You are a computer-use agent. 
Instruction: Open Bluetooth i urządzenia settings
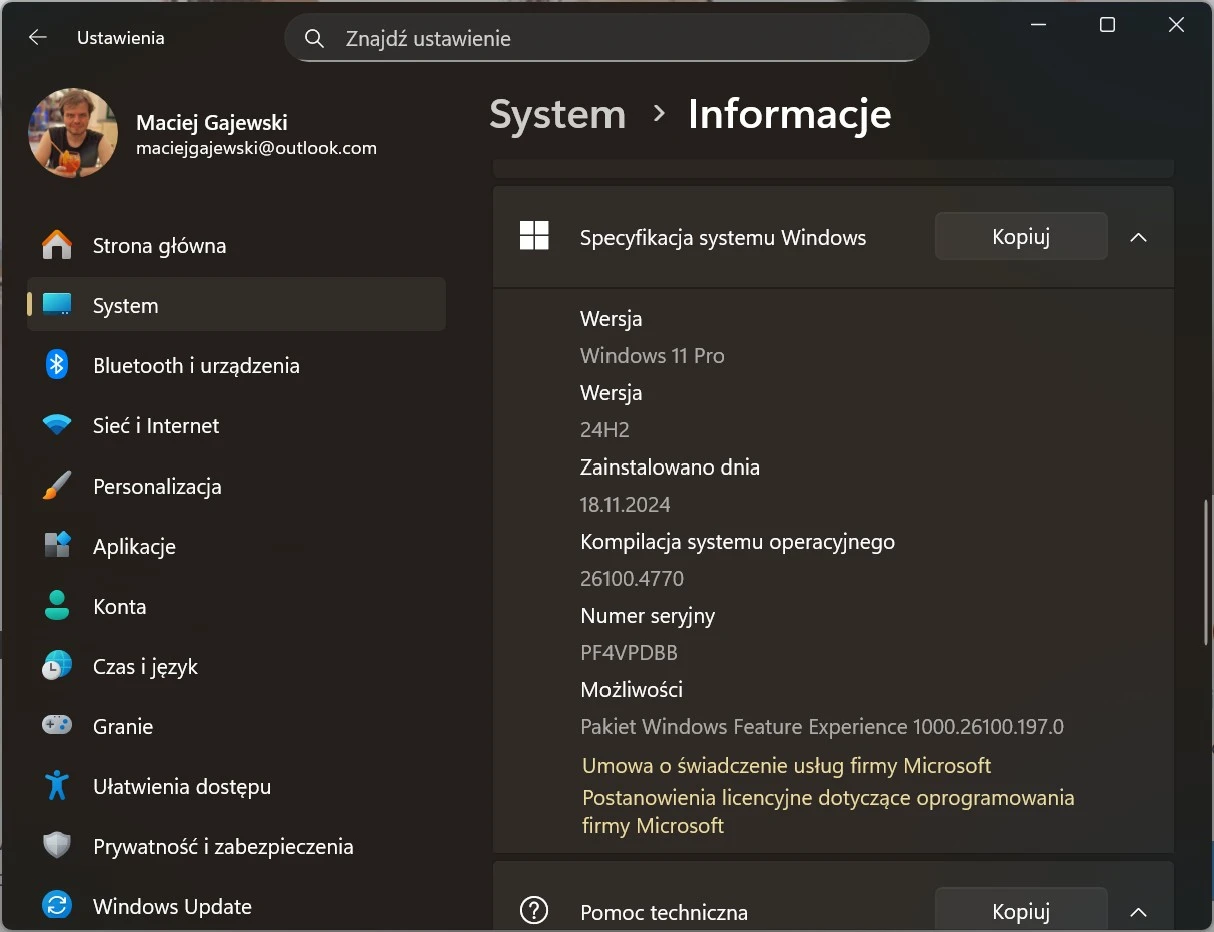click(236, 365)
